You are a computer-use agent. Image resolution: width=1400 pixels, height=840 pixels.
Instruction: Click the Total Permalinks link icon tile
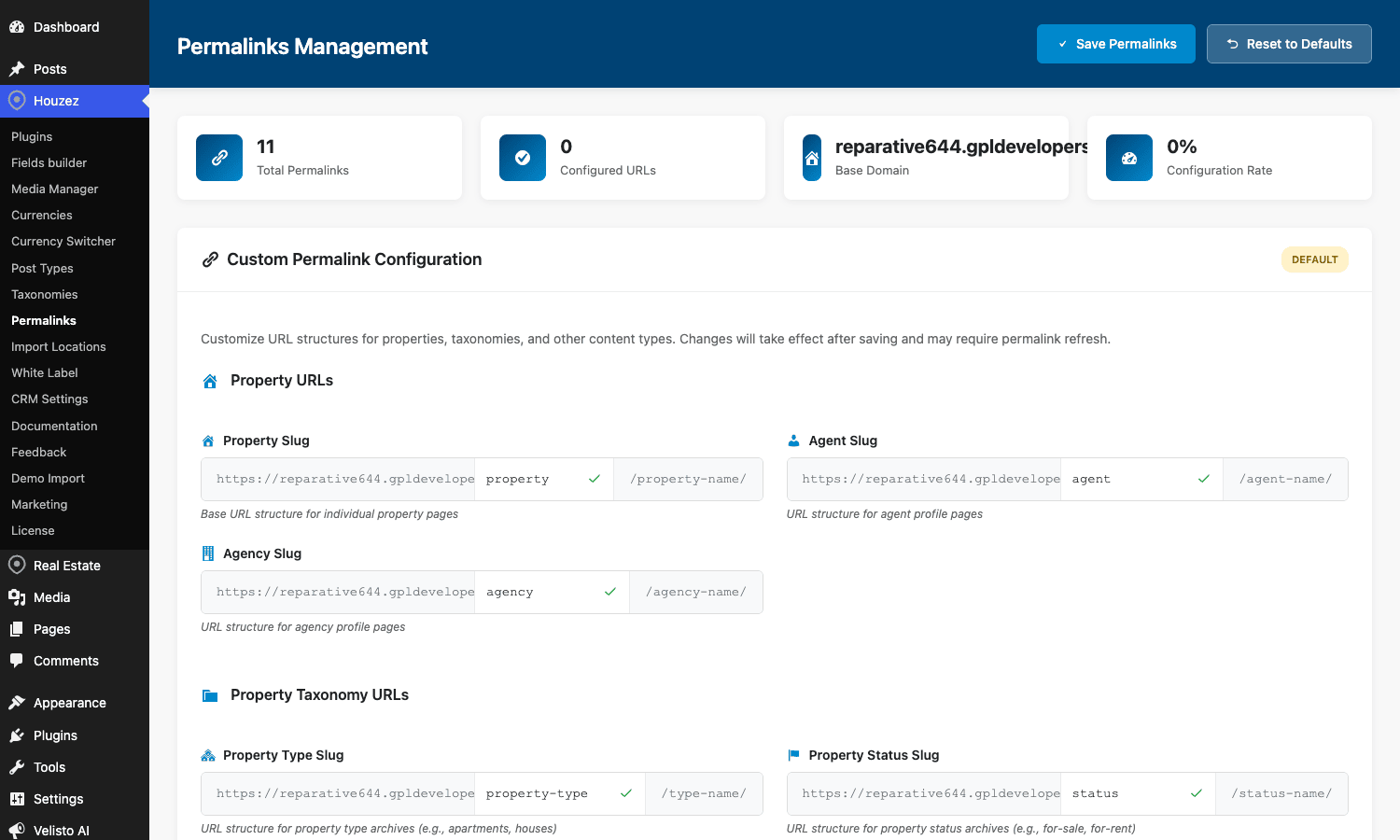219,158
